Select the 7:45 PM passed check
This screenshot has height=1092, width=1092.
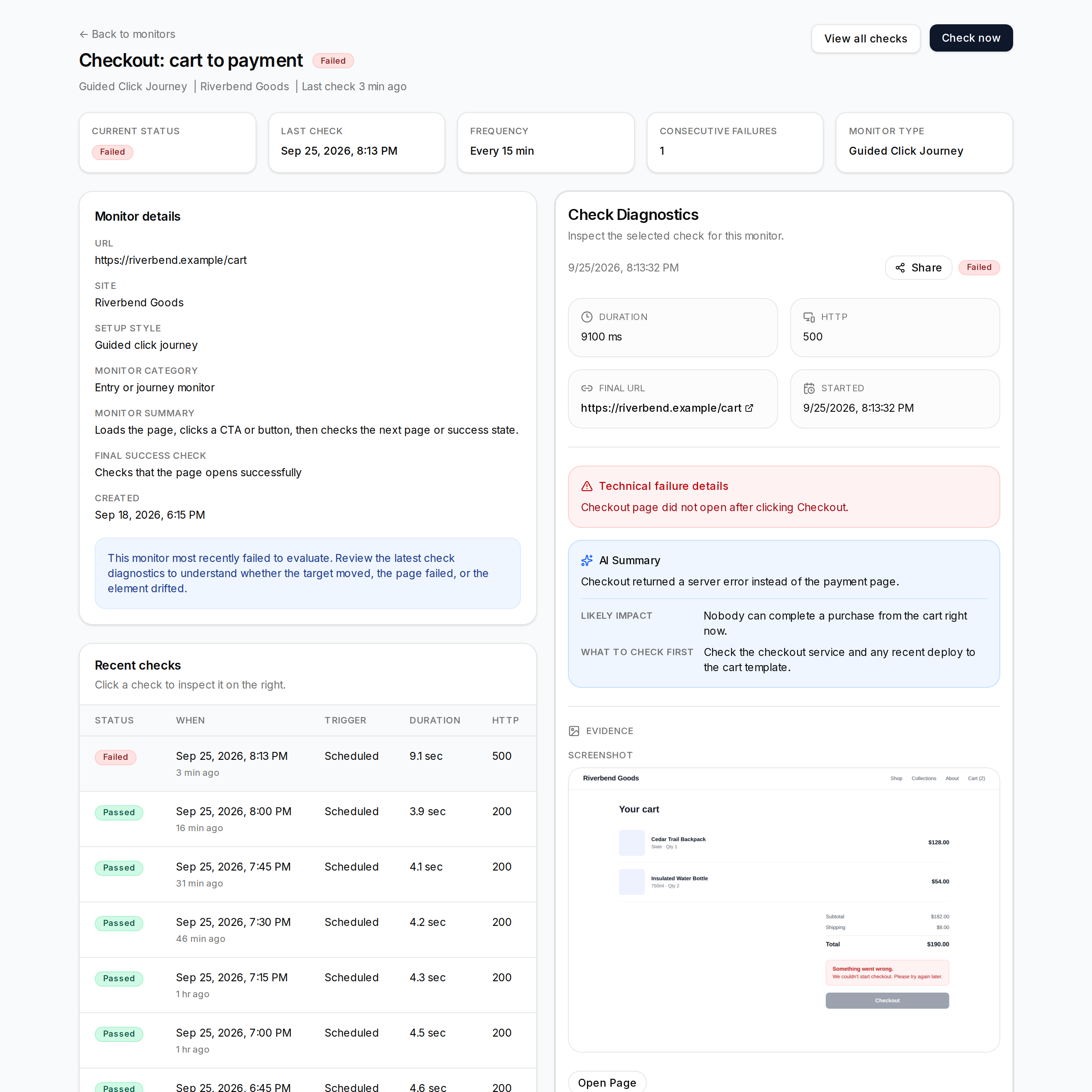pyautogui.click(x=308, y=874)
